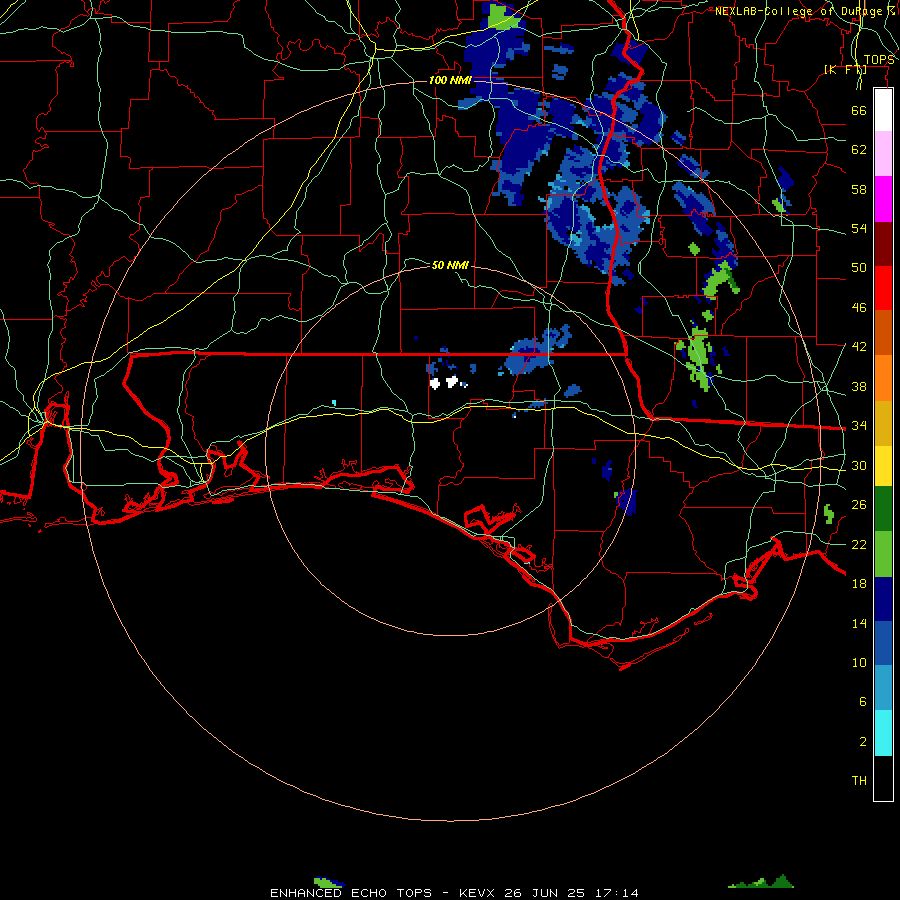This screenshot has height=900, width=900.
Task: Click the 62 label on the scale
Action: click(x=859, y=150)
